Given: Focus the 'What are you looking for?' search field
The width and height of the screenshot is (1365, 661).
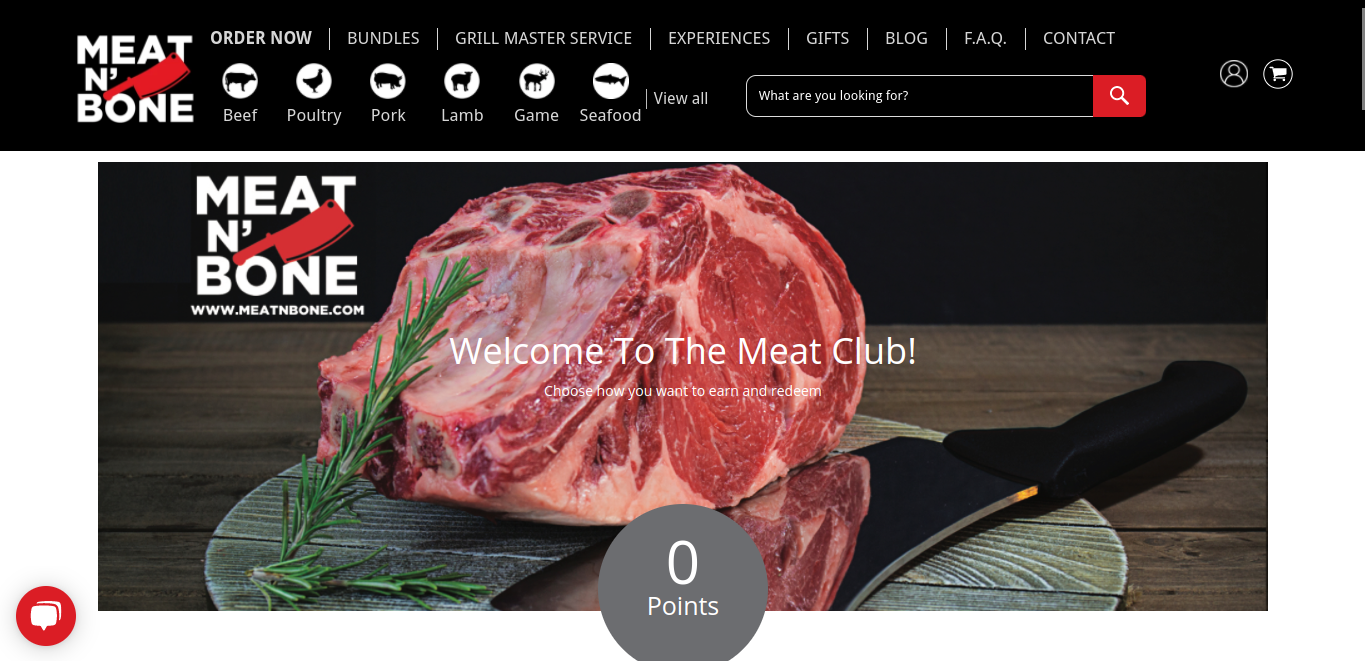Looking at the screenshot, I should (x=920, y=96).
